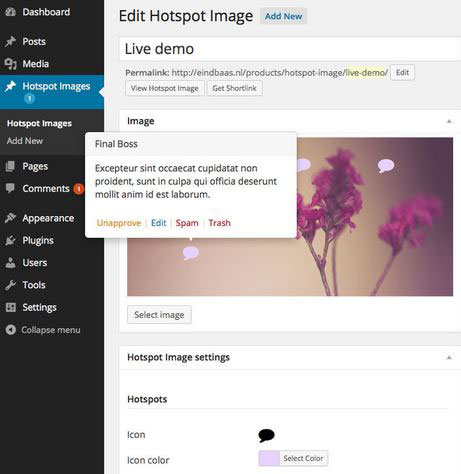
Task: Click the Collapse menu arrow icon
Action: [11, 330]
